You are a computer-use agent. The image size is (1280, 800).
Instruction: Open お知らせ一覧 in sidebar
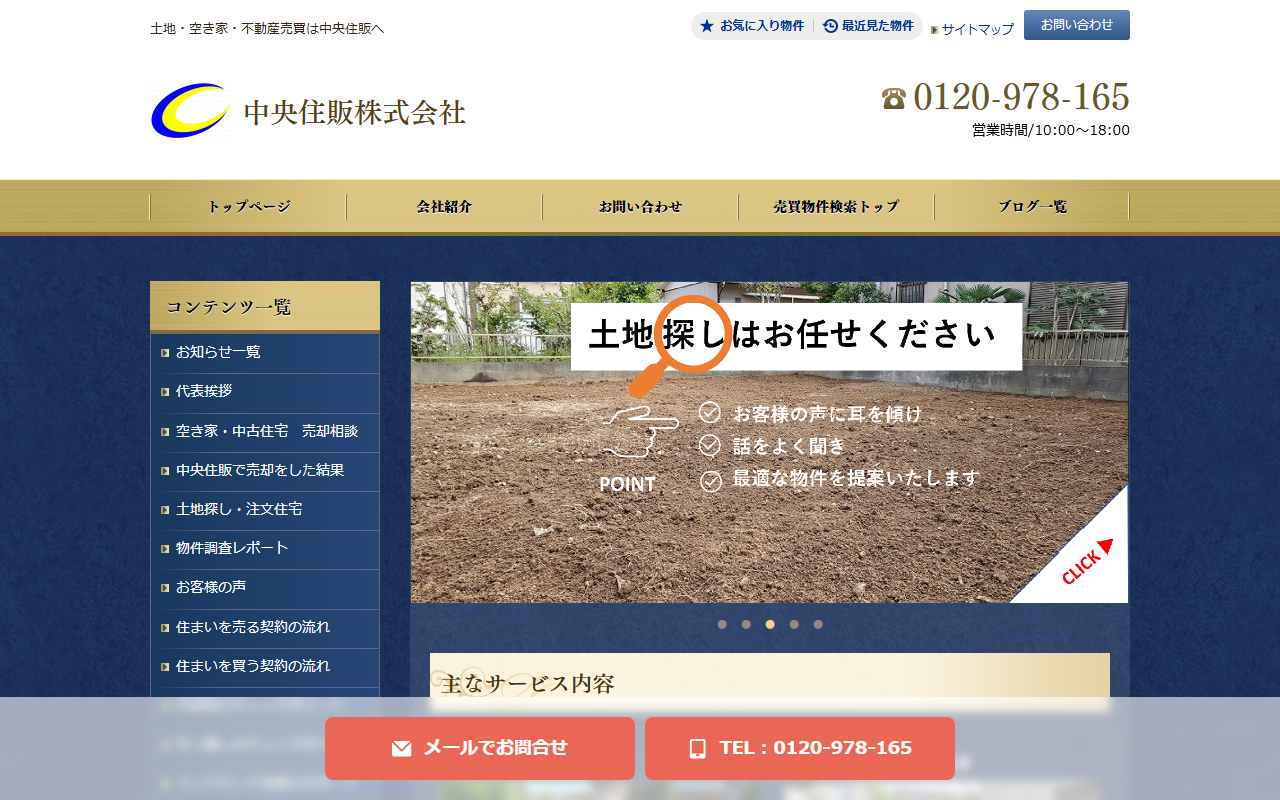265,353
